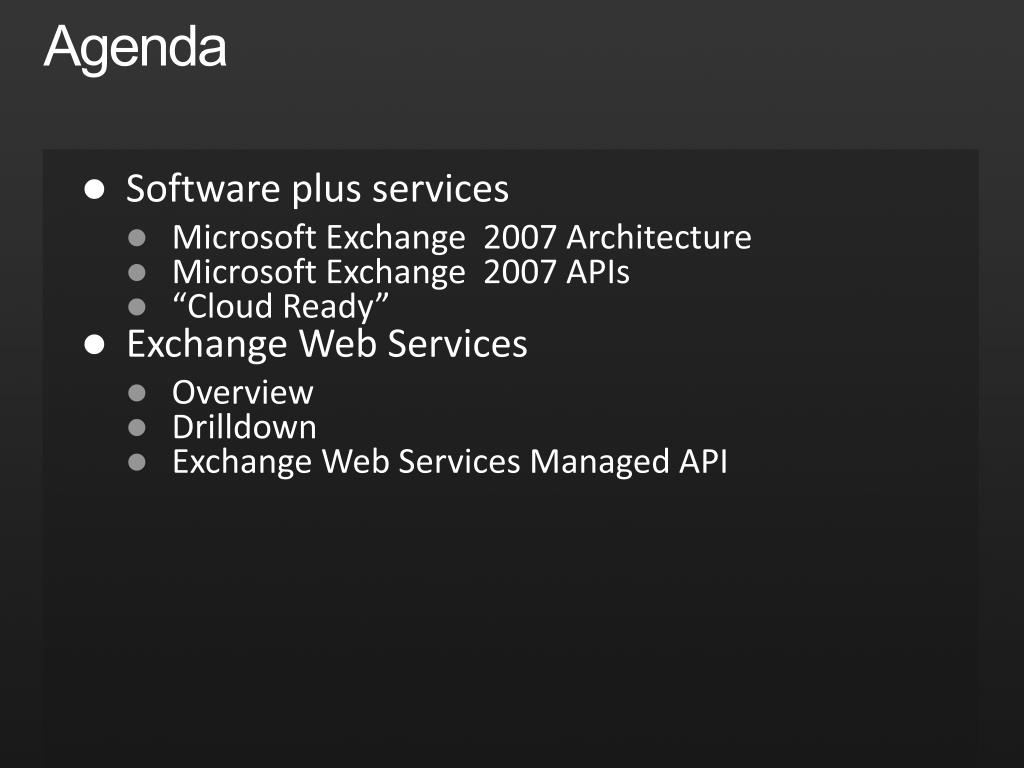This screenshot has width=1024, height=768.
Task: Click the bullet next to Overview
Action: pyautogui.click(x=137, y=393)
